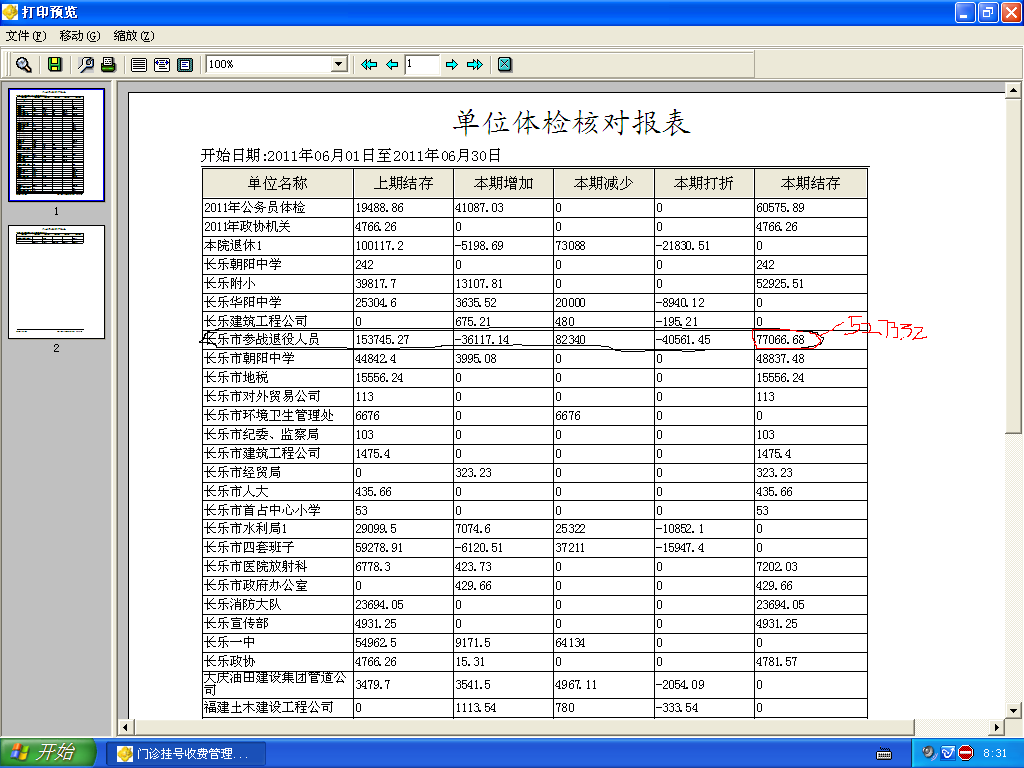Click the 长乐市水利局1 row name
Viewport: 1024px width, 768px height.
(x=246, y=528)
